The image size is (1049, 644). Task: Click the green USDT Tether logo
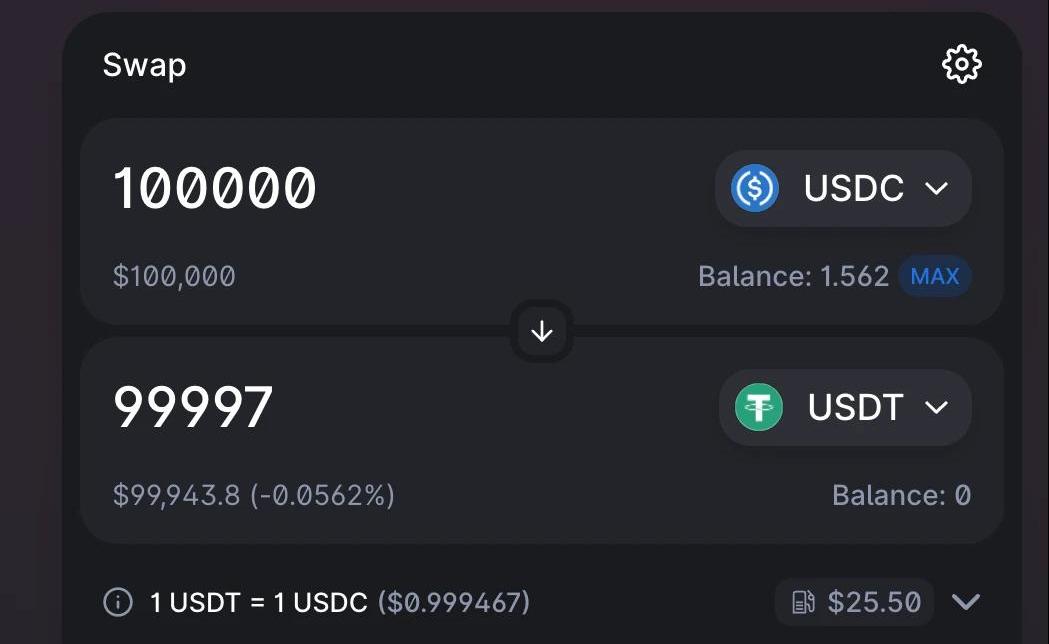(x=759, y=408)
